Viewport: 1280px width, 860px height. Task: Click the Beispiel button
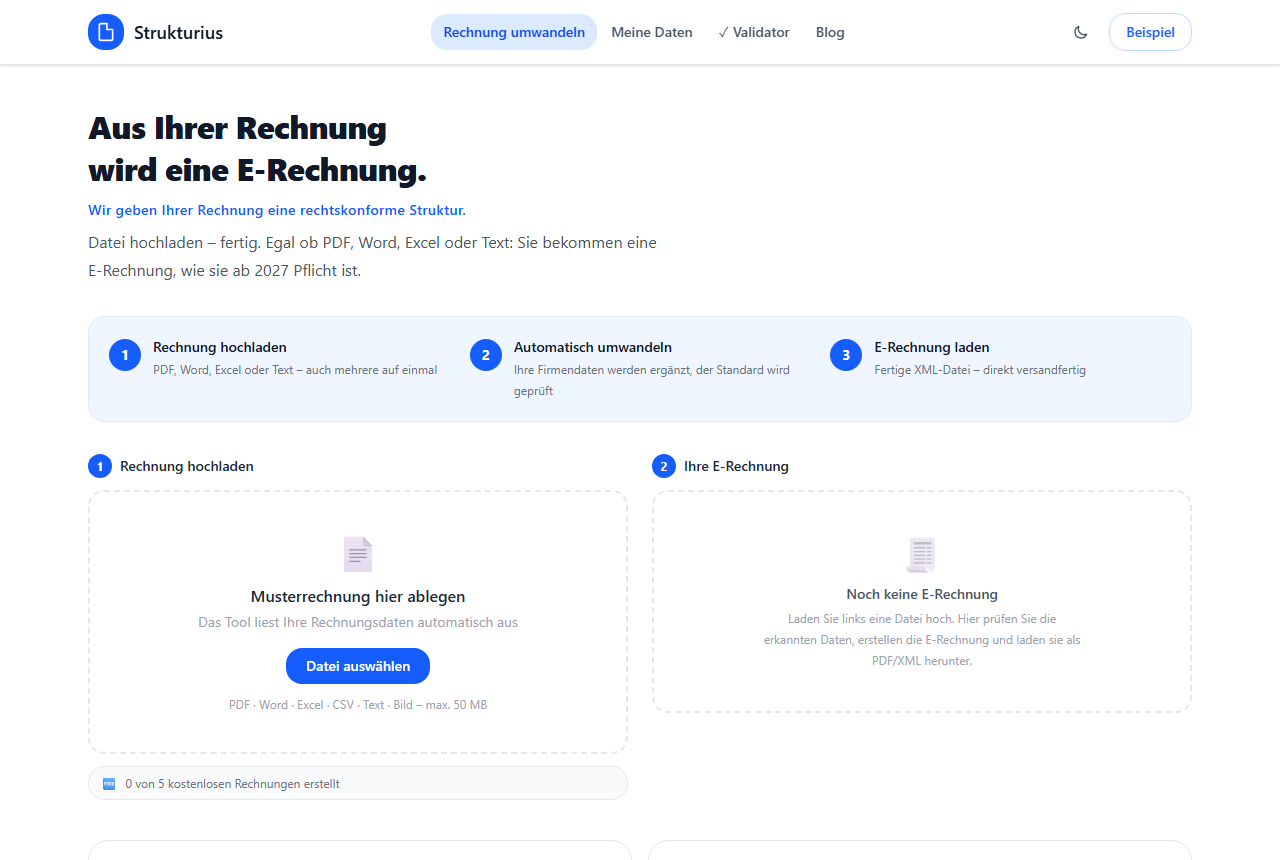1150,32
